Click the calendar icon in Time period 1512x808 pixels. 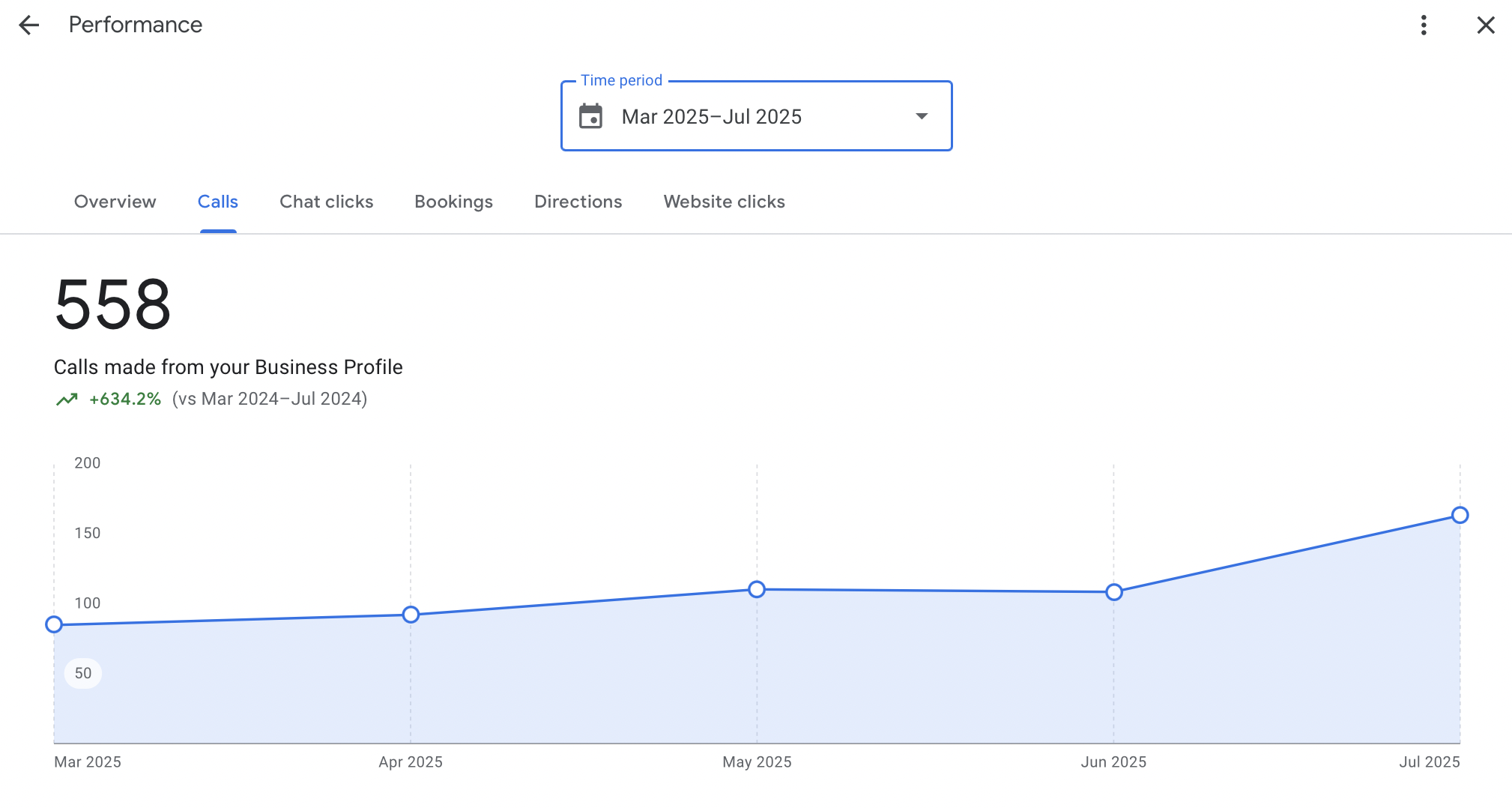[590, 117]
